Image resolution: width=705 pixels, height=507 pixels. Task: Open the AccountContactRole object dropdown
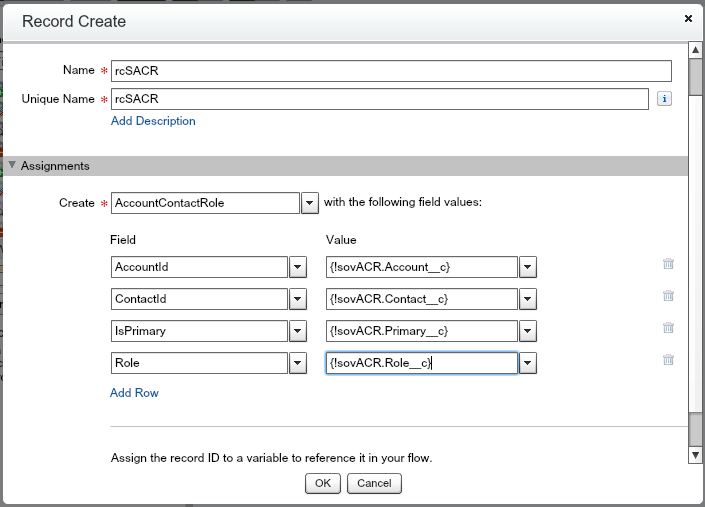point(310,203)
